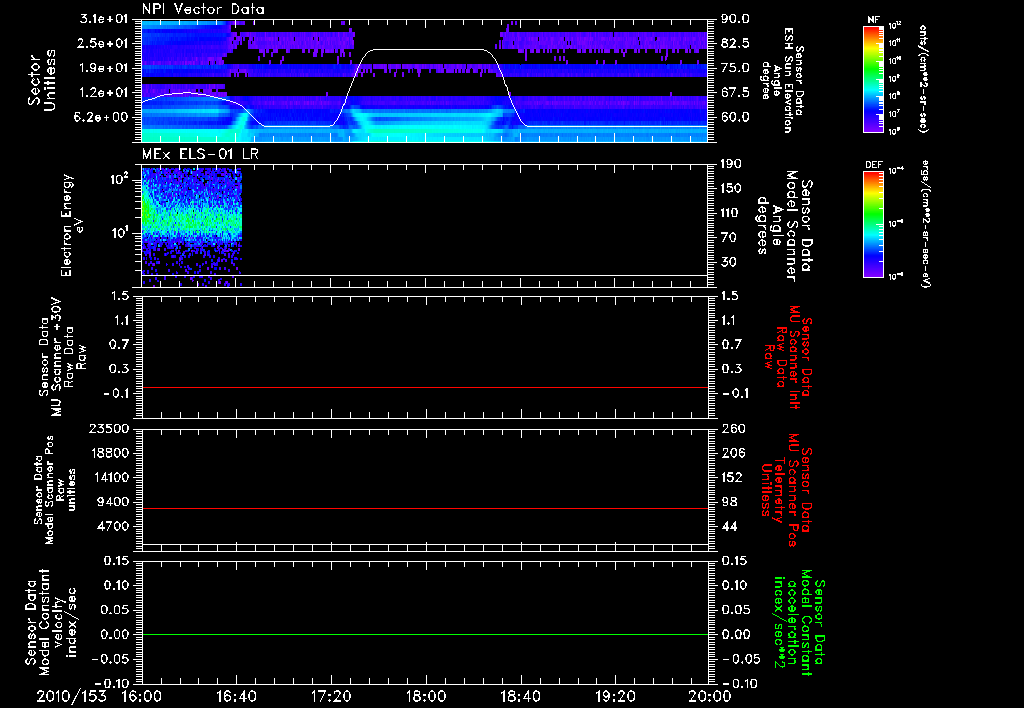
Task: Click the "44" telemetry tick value
Action: [x=729, y=527]
